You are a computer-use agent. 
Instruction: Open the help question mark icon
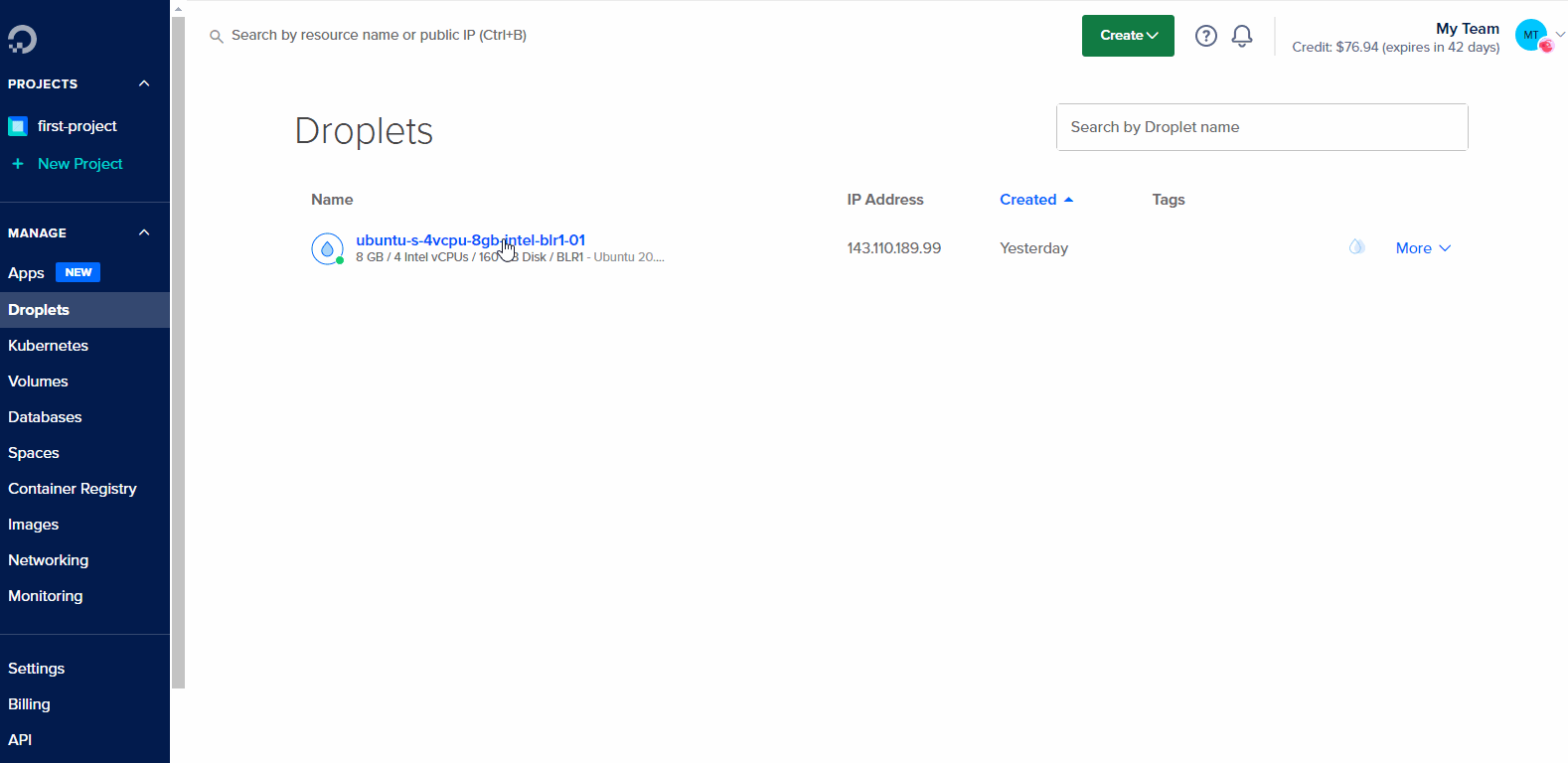click(1206, 36)
